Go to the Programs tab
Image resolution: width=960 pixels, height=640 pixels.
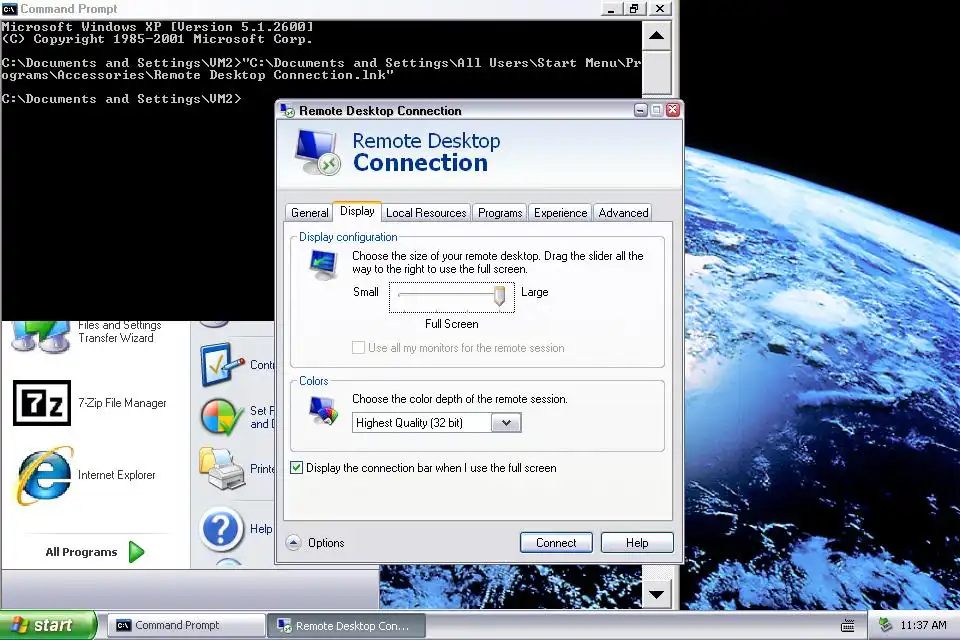coord(500,213)
